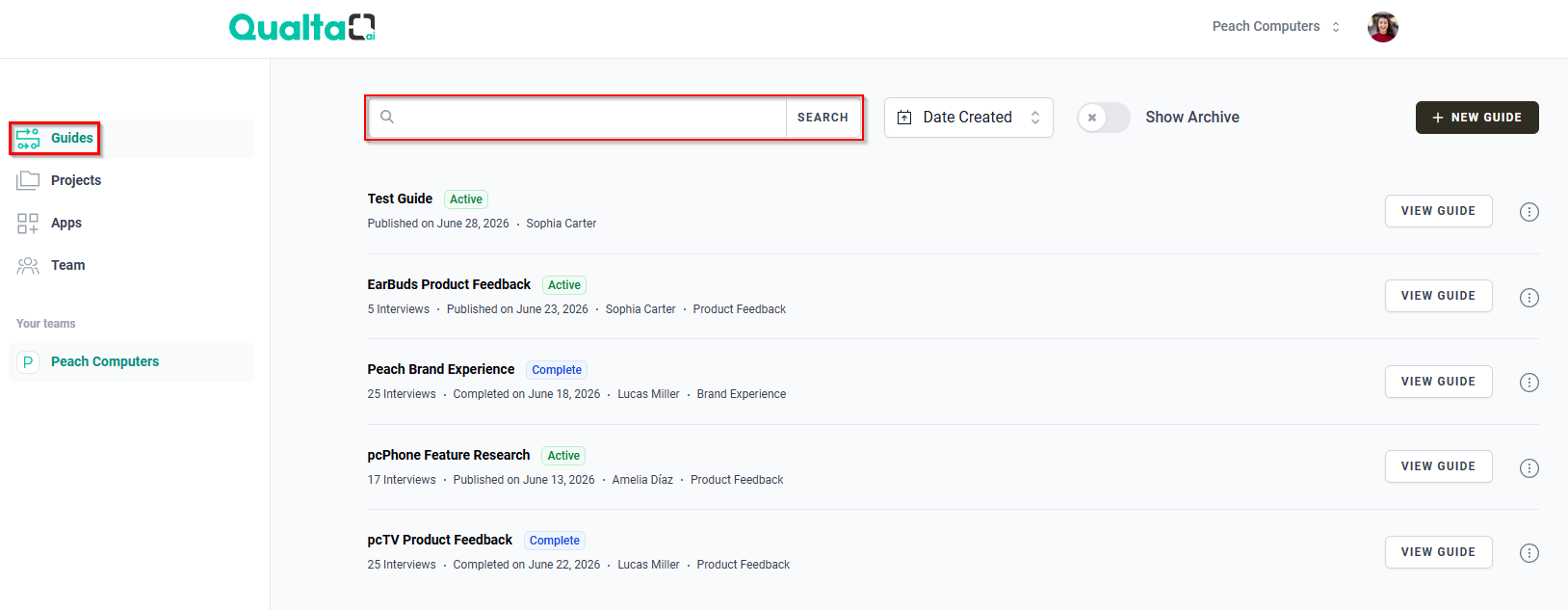Open more options for EarBuds Product Feedback
The width and height of the screenshot is (1568, 610).
pos(1529,298)
